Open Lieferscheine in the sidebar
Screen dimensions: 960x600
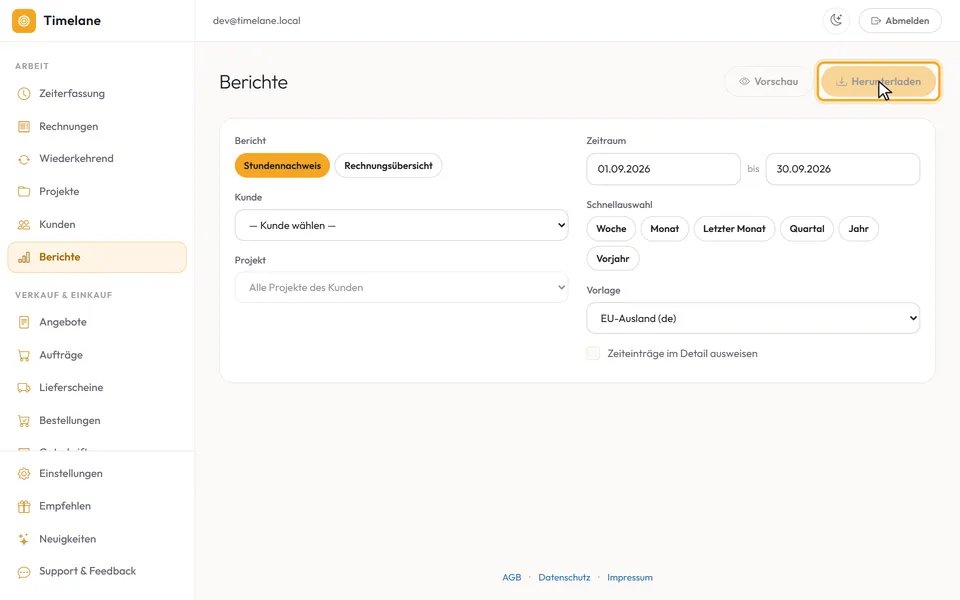pos(97,388)
